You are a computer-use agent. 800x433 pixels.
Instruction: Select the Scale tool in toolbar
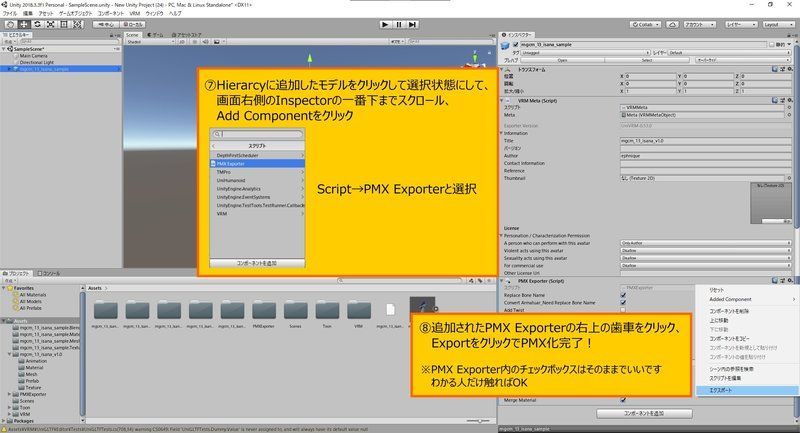48,24
